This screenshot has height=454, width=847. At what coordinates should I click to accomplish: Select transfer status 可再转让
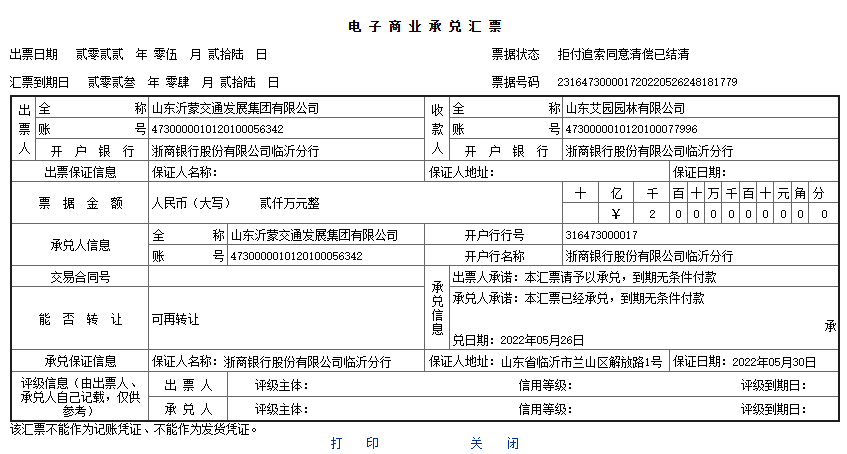click(x=175, y=319)
